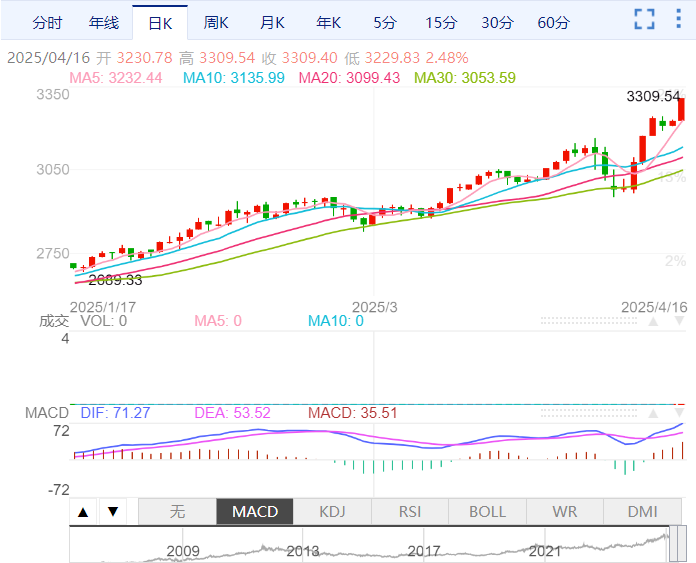Show 5分 minute chart
Screen dimensions: 696x563
click(x=385, y=23)
